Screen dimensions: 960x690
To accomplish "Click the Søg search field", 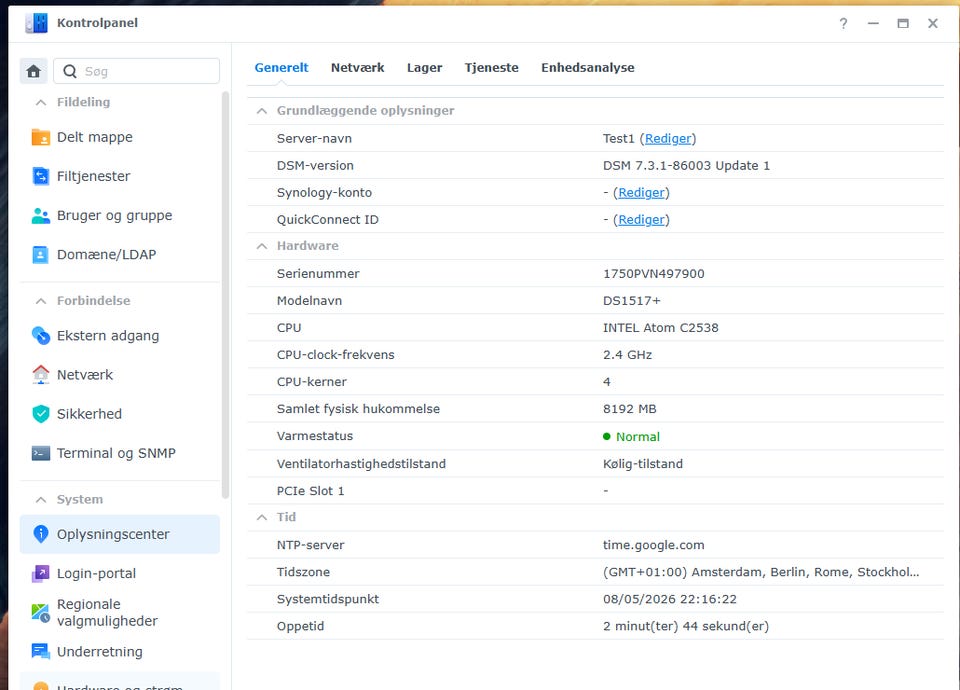I will (137, 71).
